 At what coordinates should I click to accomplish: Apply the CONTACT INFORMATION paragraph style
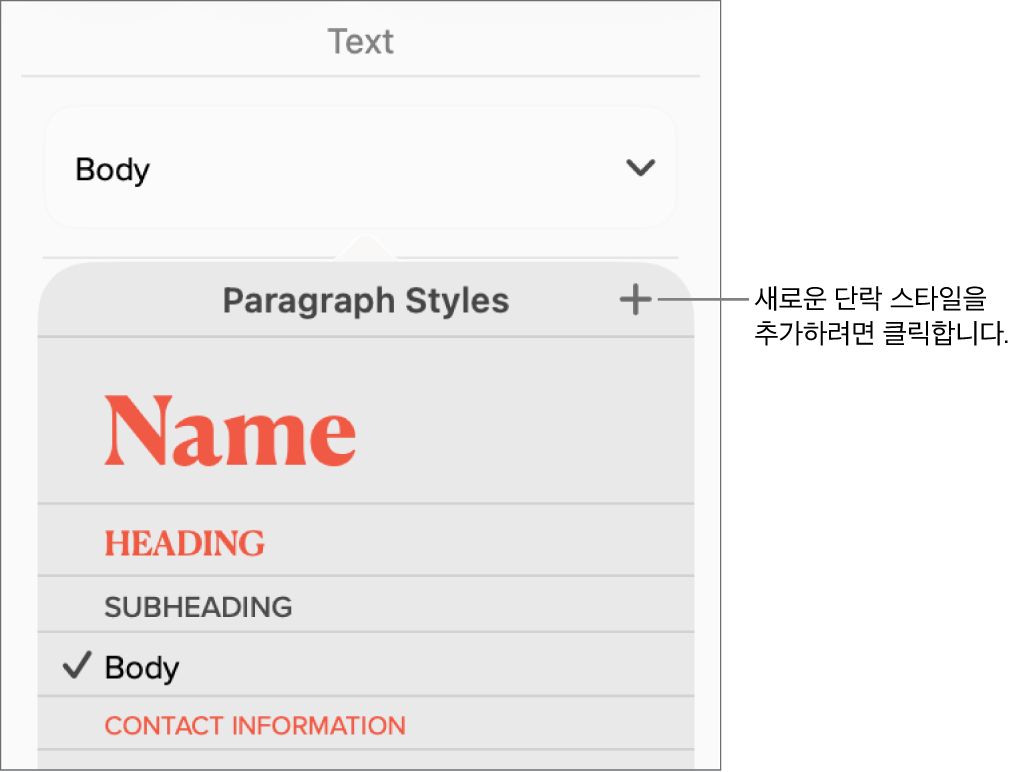coord(365,724)
